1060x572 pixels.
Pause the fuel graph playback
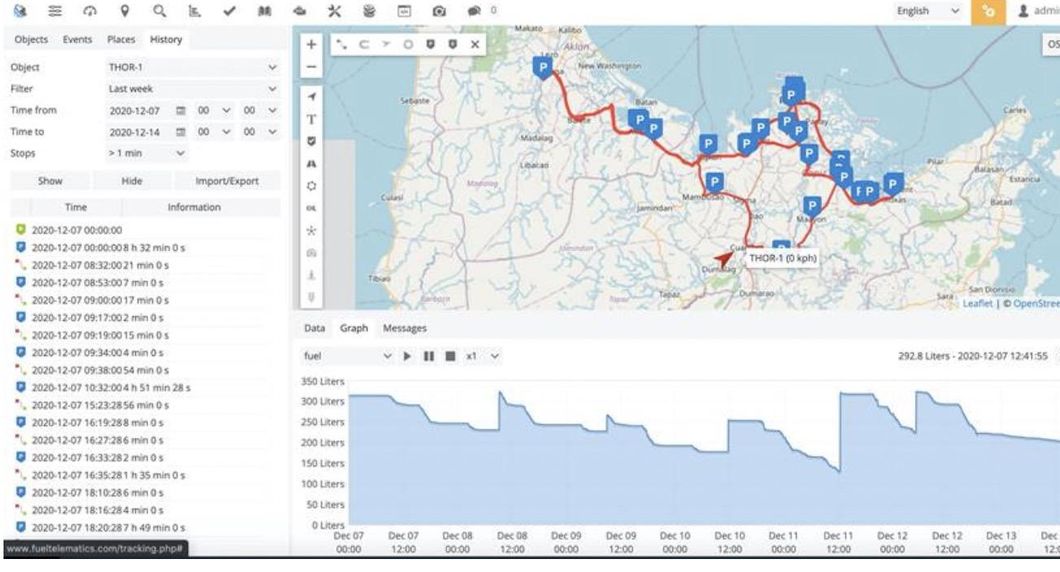click(x=428, y=356)
